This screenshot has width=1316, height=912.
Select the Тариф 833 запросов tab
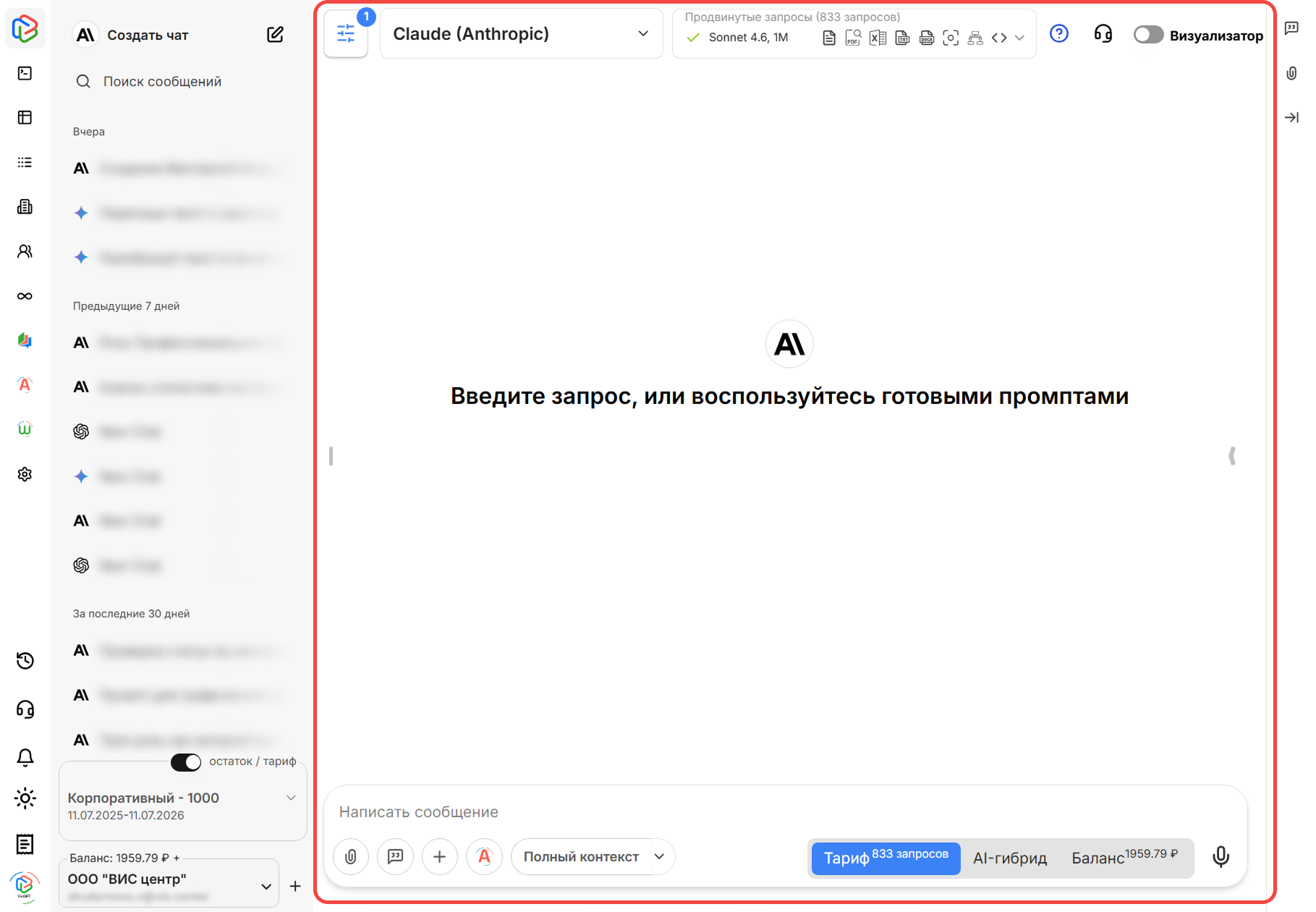pos(885,858)
